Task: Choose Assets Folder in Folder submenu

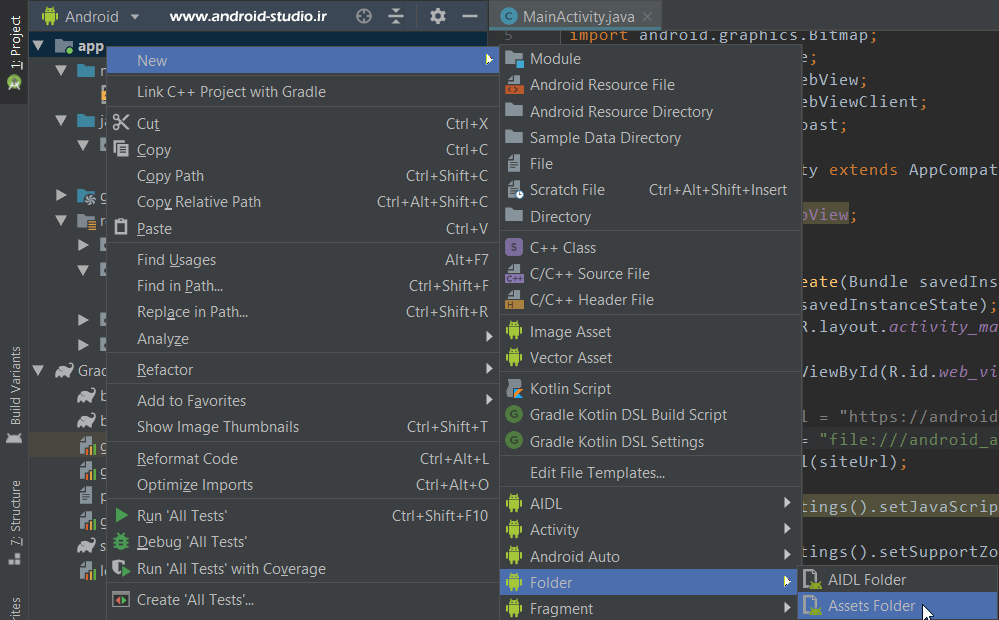Action: point(871,605)
